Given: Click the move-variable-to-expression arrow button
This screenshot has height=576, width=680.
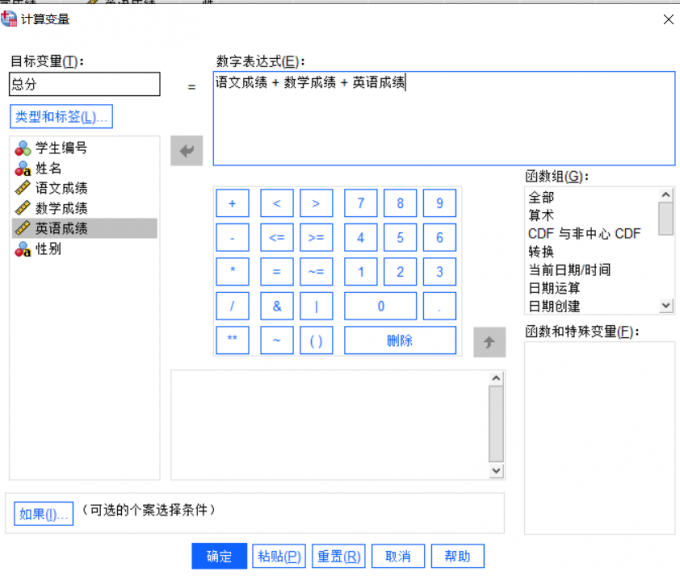Looking at the screenshot, I should [186, 151].
